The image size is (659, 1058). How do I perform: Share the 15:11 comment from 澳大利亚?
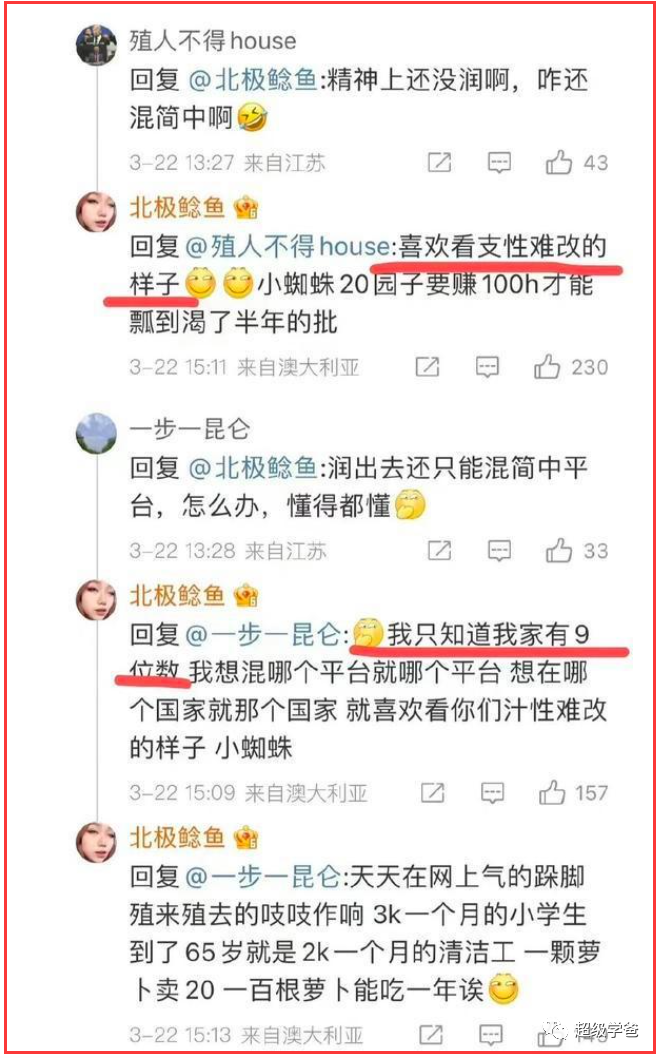428,367
